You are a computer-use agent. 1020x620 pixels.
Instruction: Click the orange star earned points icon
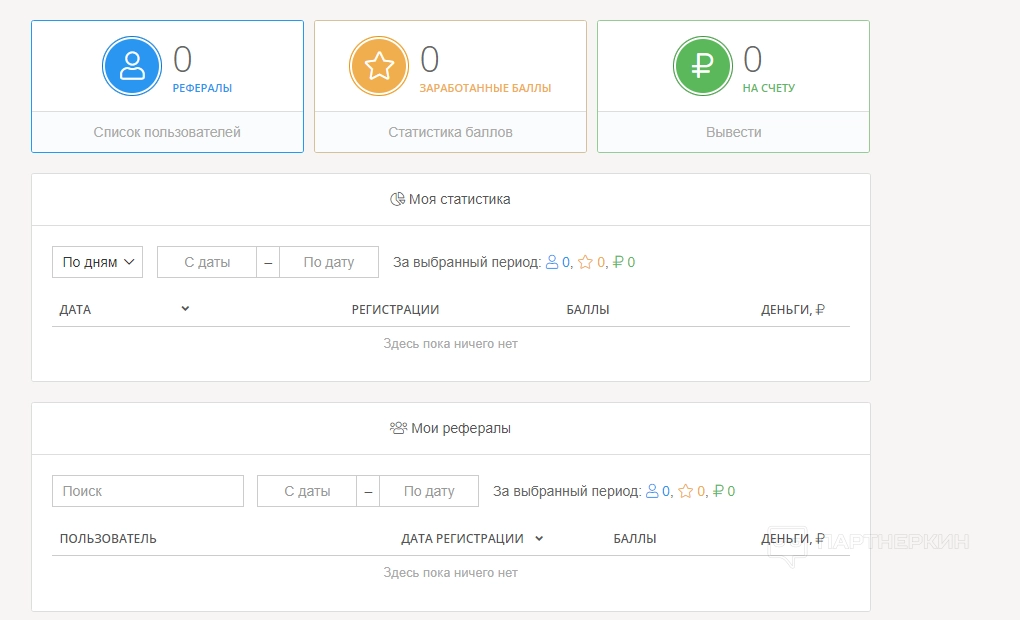tap(379, 66)
